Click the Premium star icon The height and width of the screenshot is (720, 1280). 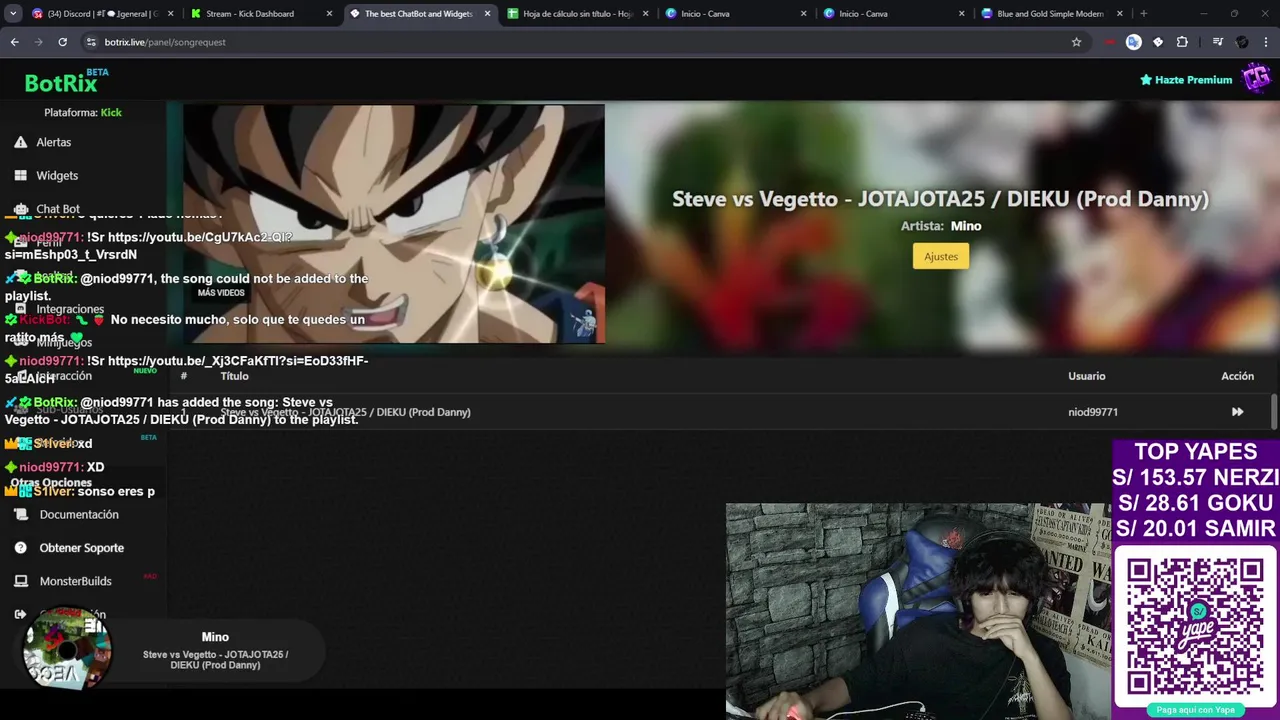pos(1146,80)
